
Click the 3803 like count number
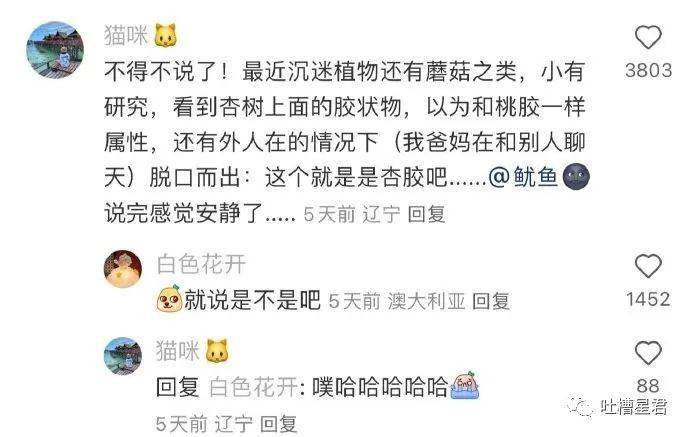tap(649, 70)
